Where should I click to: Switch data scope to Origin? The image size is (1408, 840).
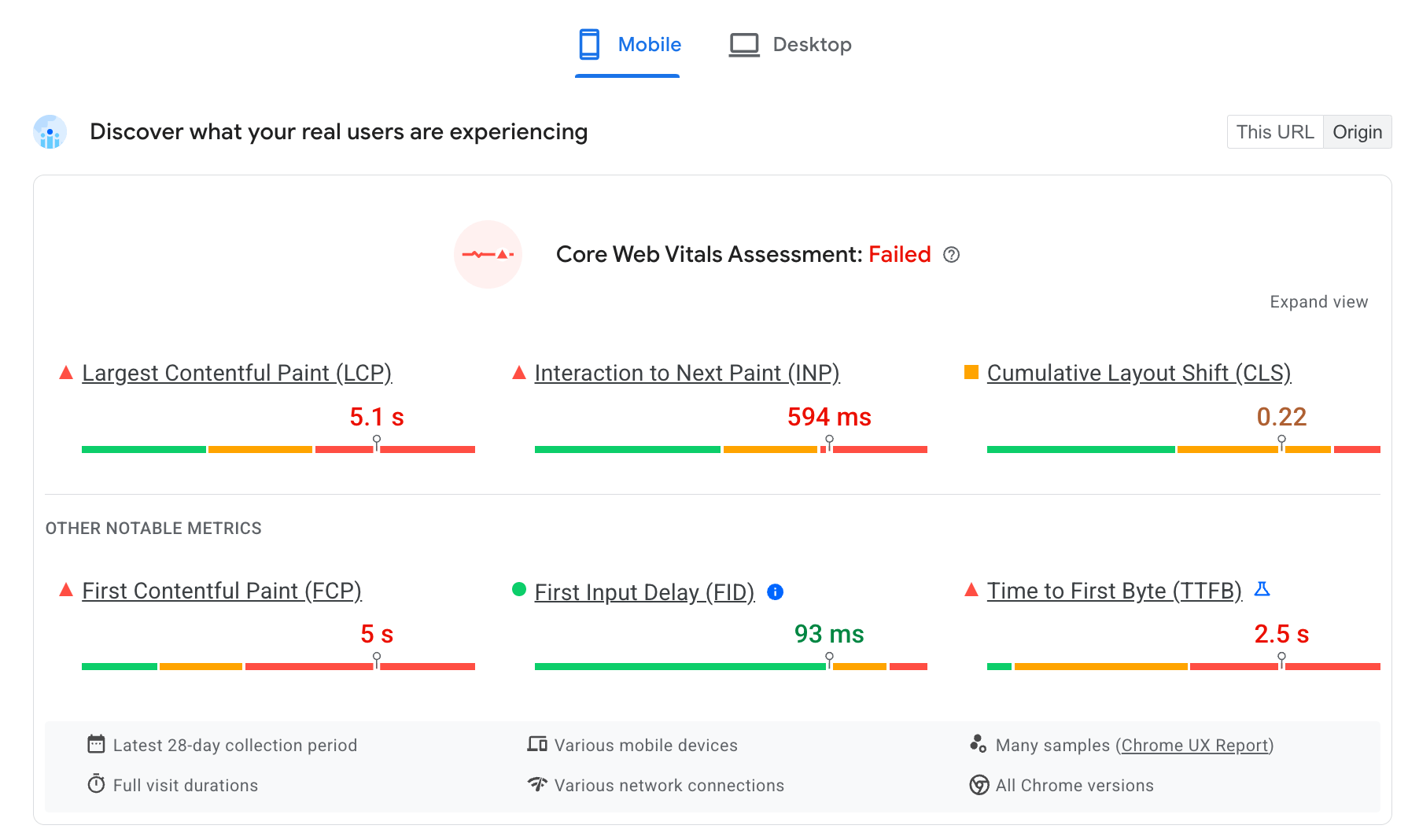(x=1357, y=131)
